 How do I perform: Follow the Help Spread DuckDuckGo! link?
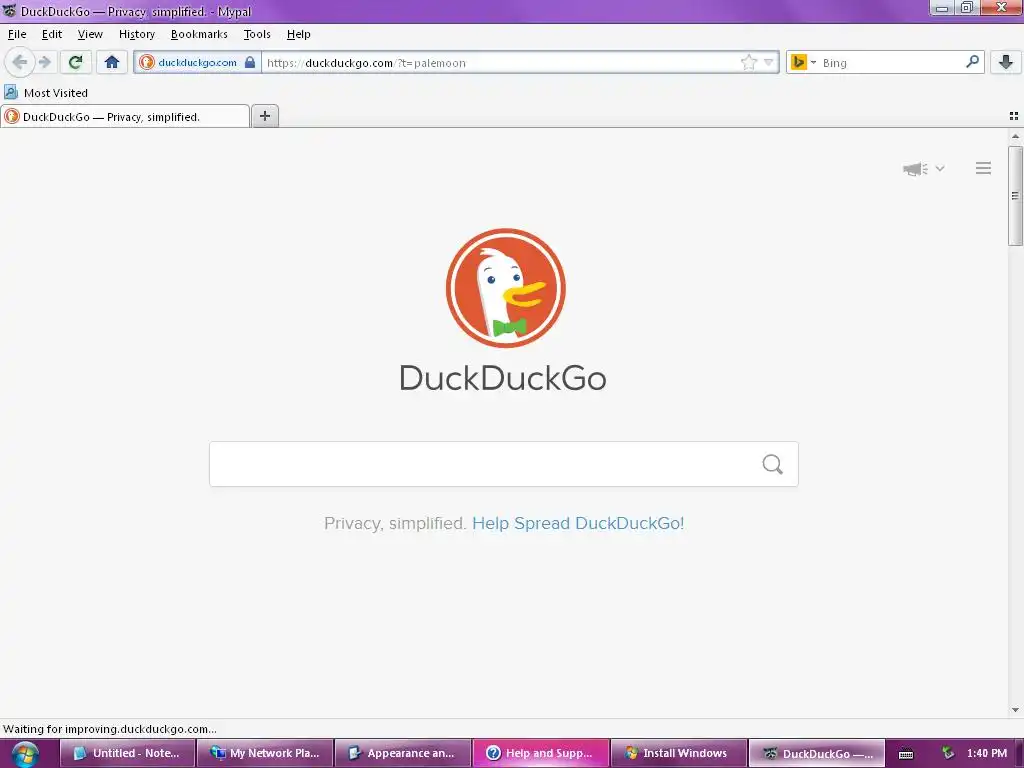point(578,523)
